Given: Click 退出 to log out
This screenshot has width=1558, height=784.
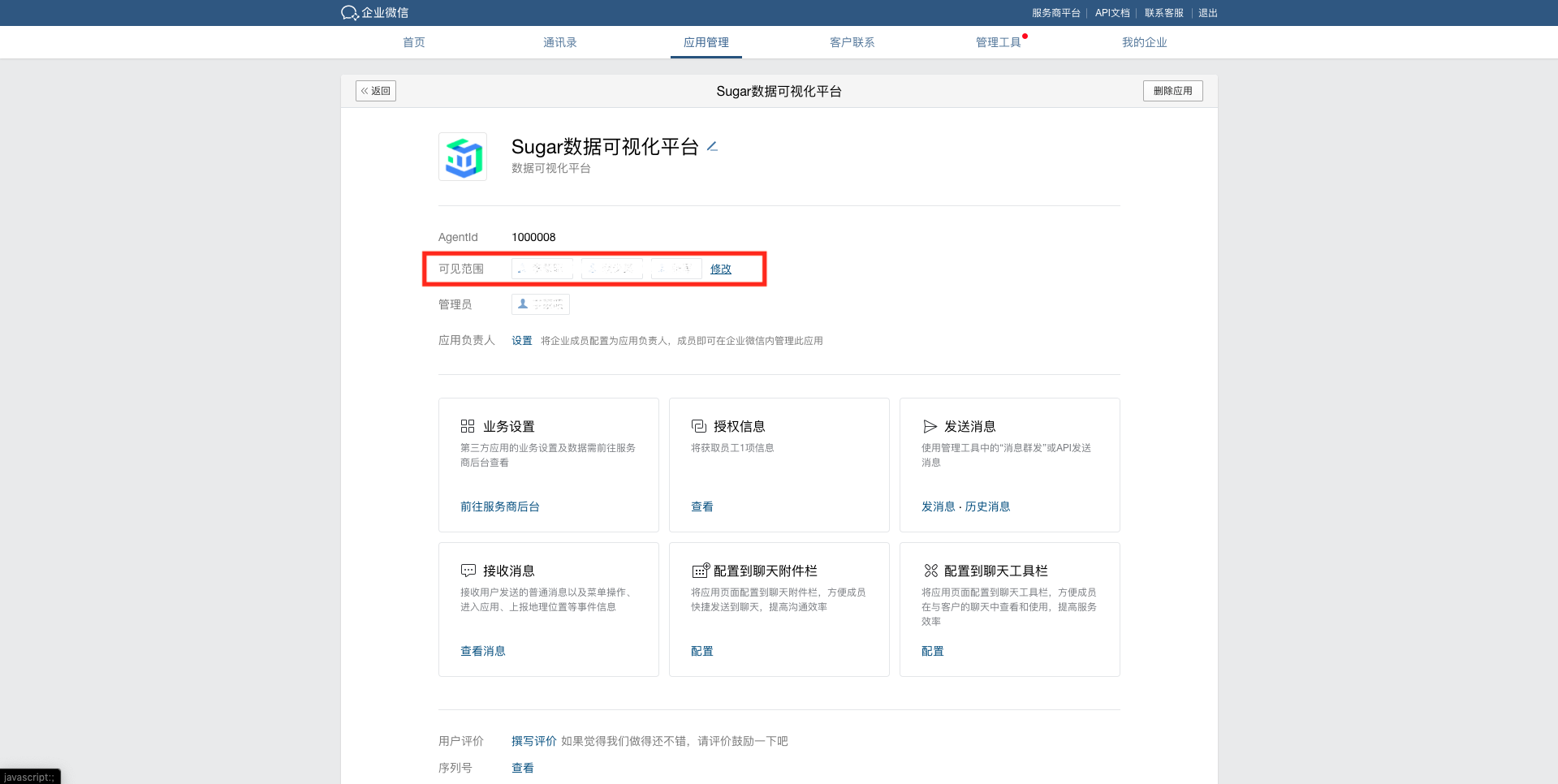Looking at the screenshot, I should (x=1208, y=13).
